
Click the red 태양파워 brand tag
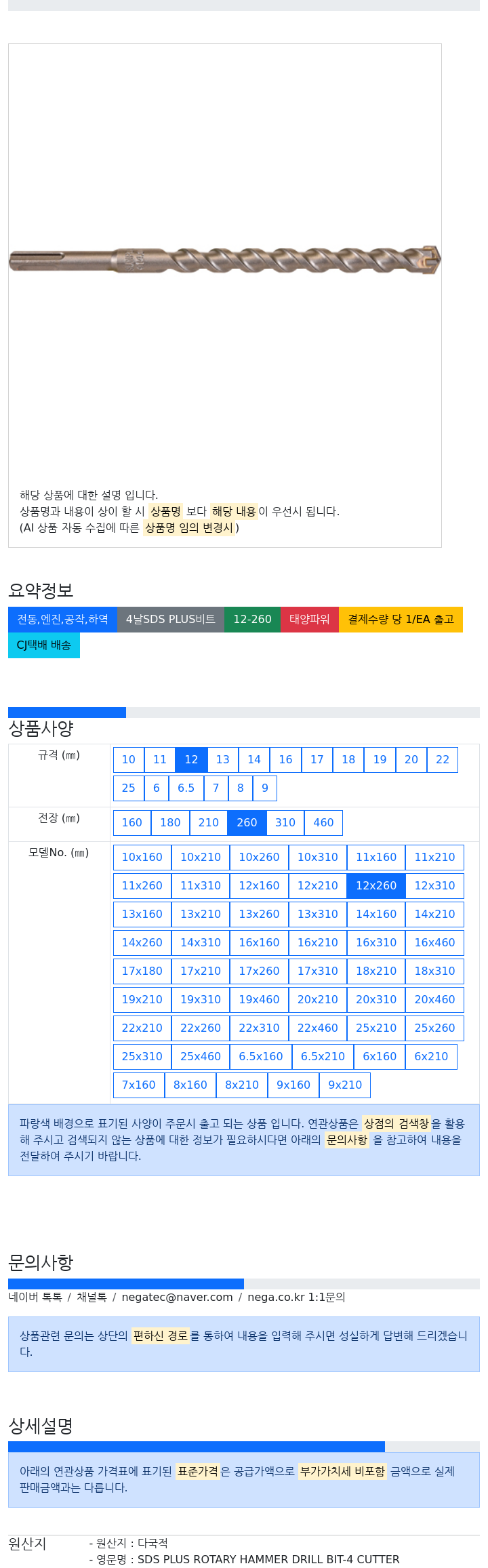pyautogui.click(x=310, y=619)
